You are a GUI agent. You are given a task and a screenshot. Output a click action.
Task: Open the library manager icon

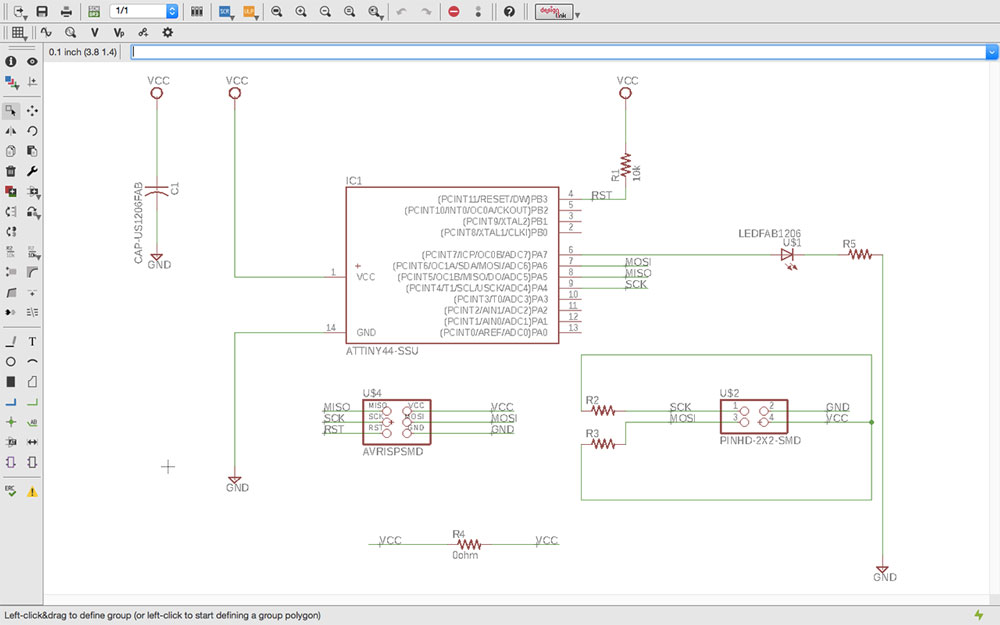click(197, 11)
